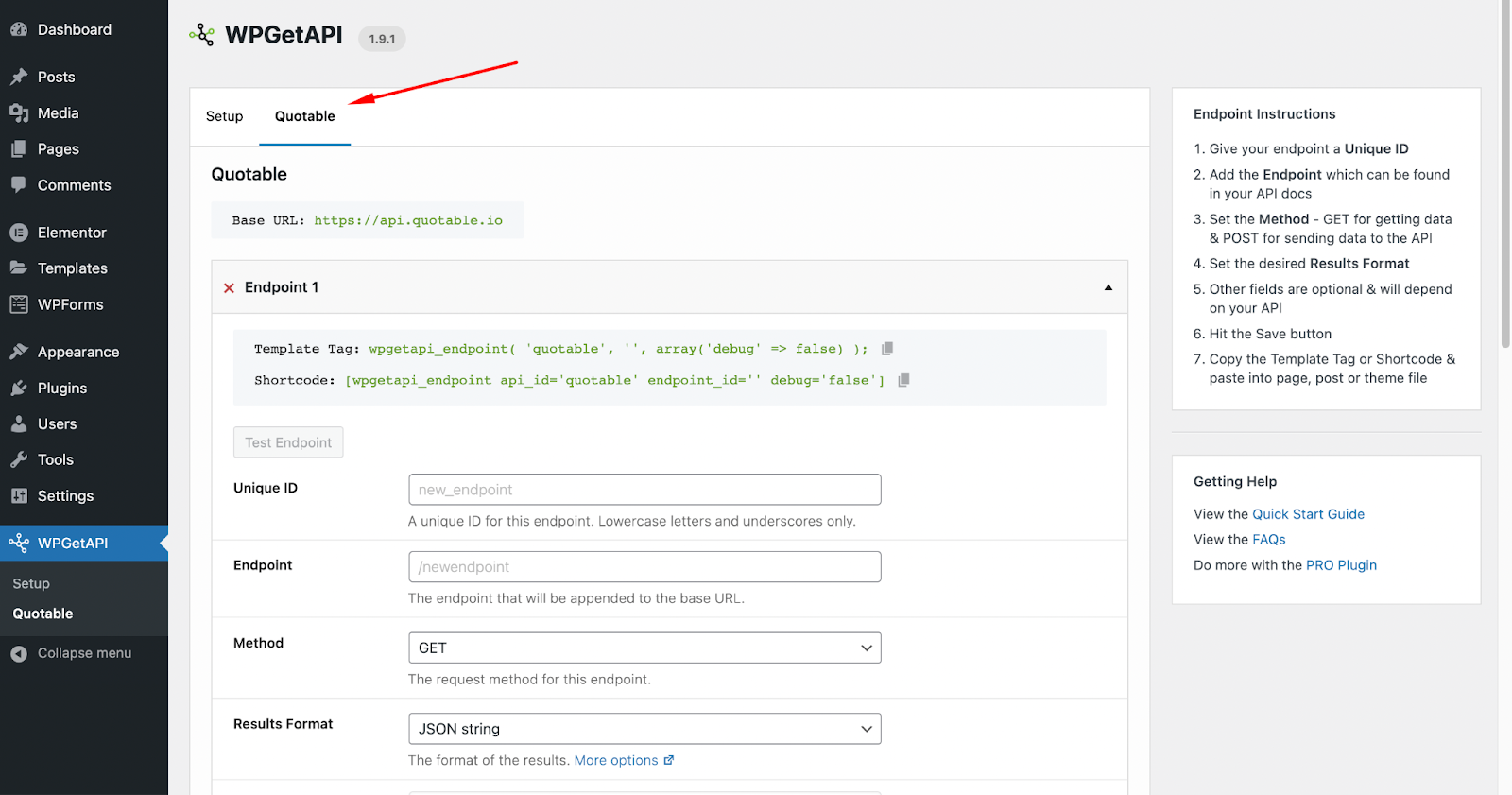The width and height of the screenshot is (1512, 795).
Task: Click the Unique ID input field
Action: coord(644,490)
